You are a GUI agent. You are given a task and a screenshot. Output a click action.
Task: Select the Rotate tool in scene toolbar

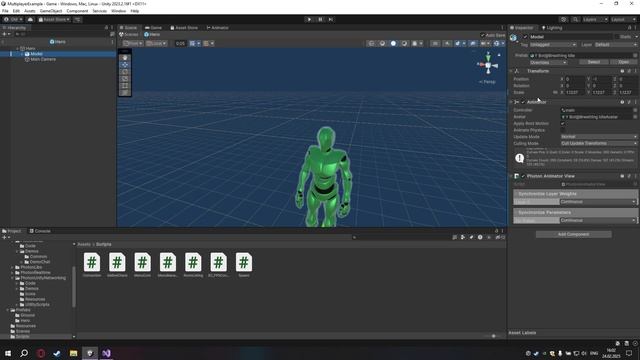[x=125, y=72]
